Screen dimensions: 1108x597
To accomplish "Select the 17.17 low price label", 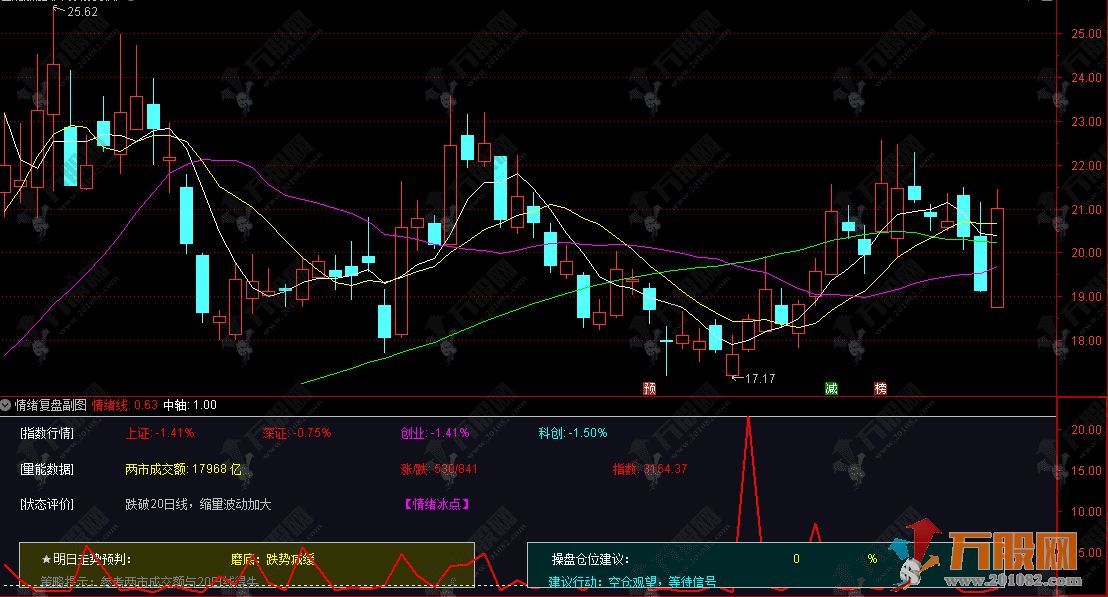I will click(x=760, y=378).
